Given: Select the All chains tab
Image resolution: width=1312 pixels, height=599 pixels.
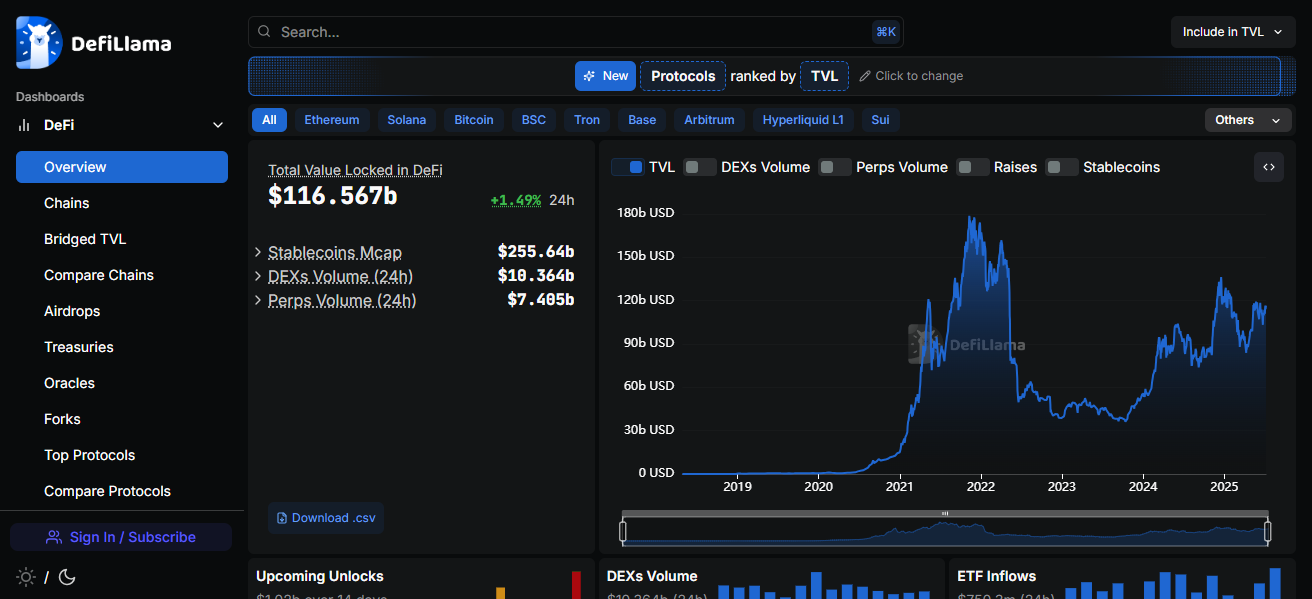Looking at the screenshot, I should tap(269, 120).
